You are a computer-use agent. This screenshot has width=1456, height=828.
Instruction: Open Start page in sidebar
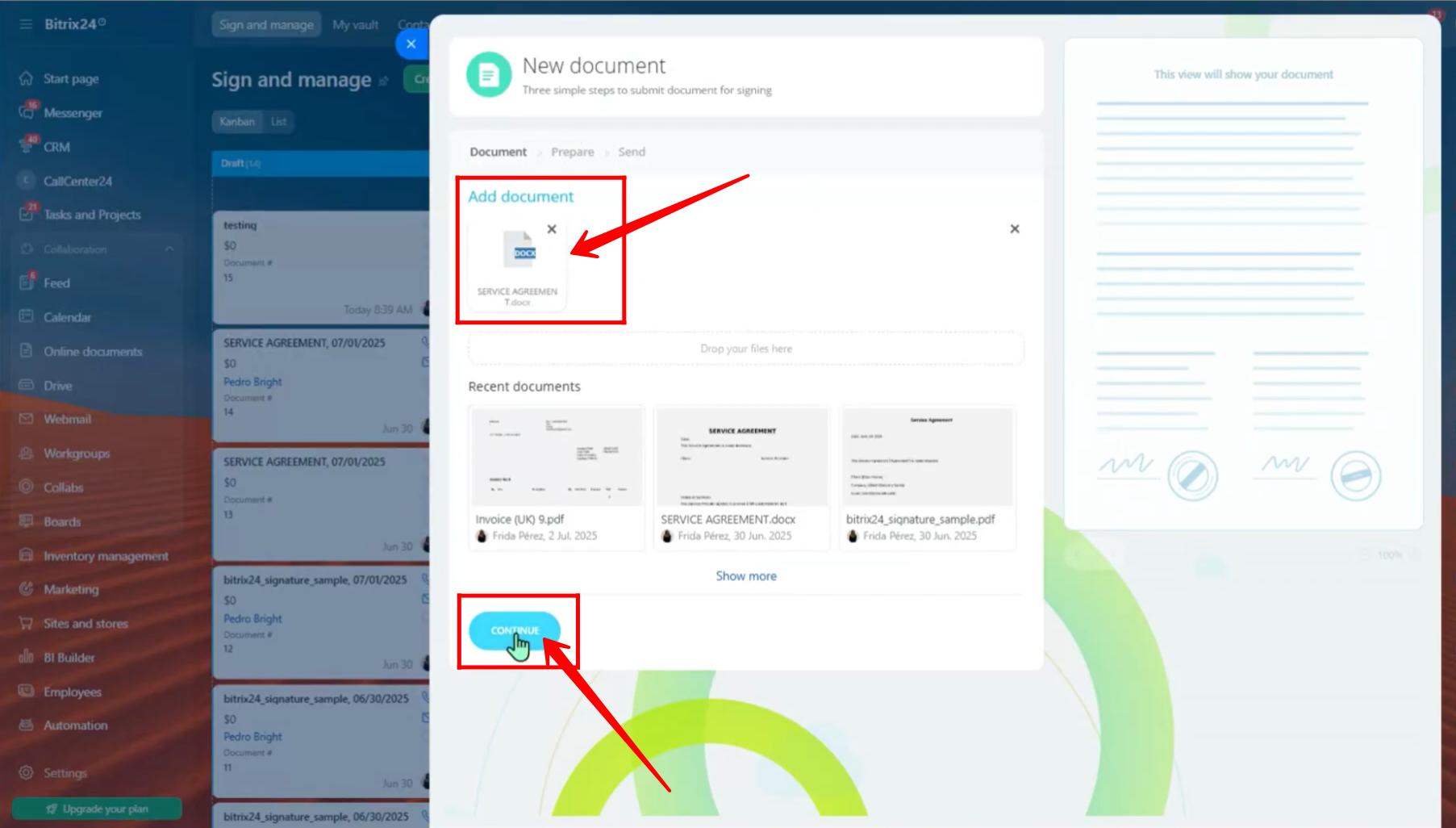tap(71, 79)
